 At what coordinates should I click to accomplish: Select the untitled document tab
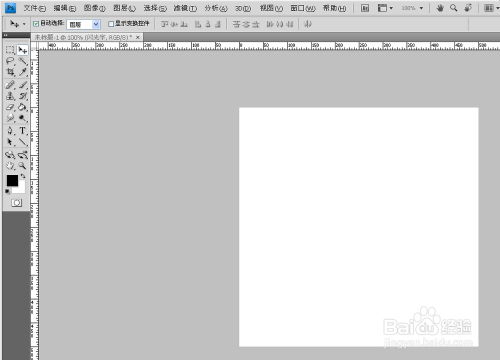pos(84,37)
